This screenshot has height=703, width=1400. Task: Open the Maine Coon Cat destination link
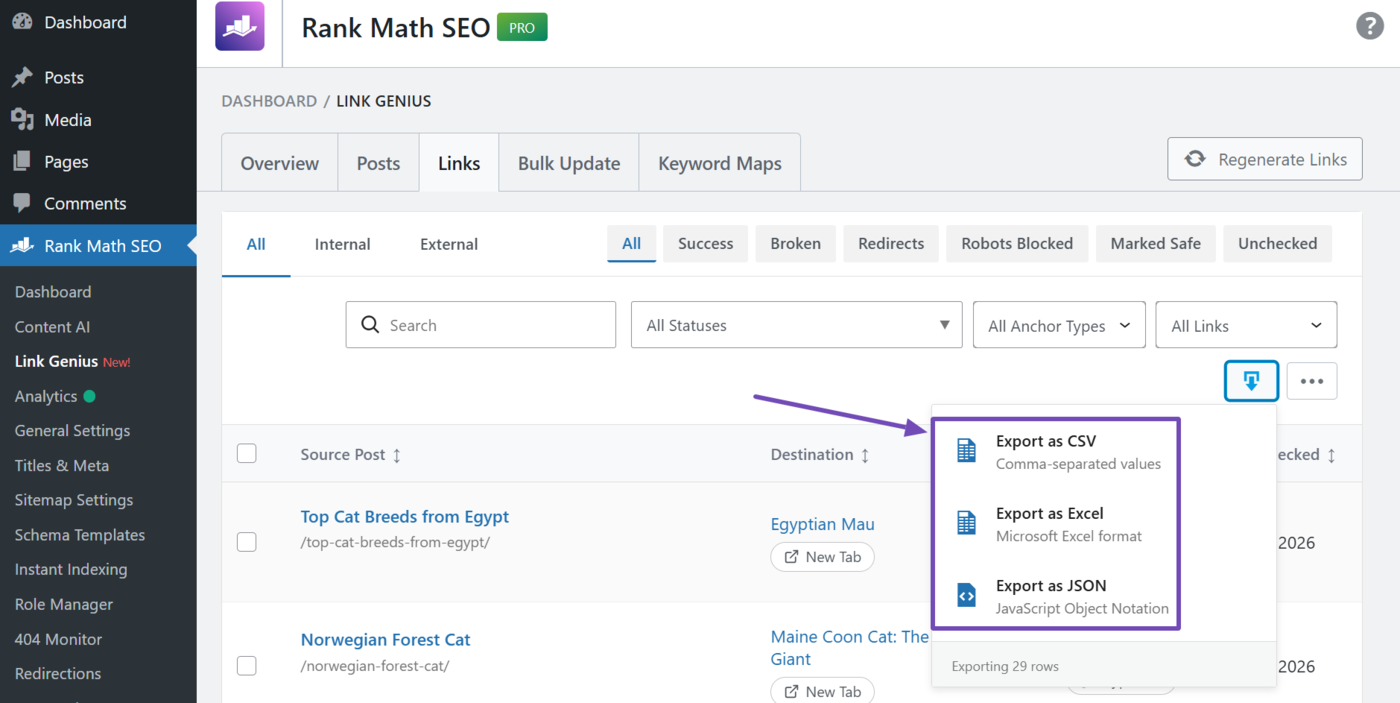[x=850, y=648]
